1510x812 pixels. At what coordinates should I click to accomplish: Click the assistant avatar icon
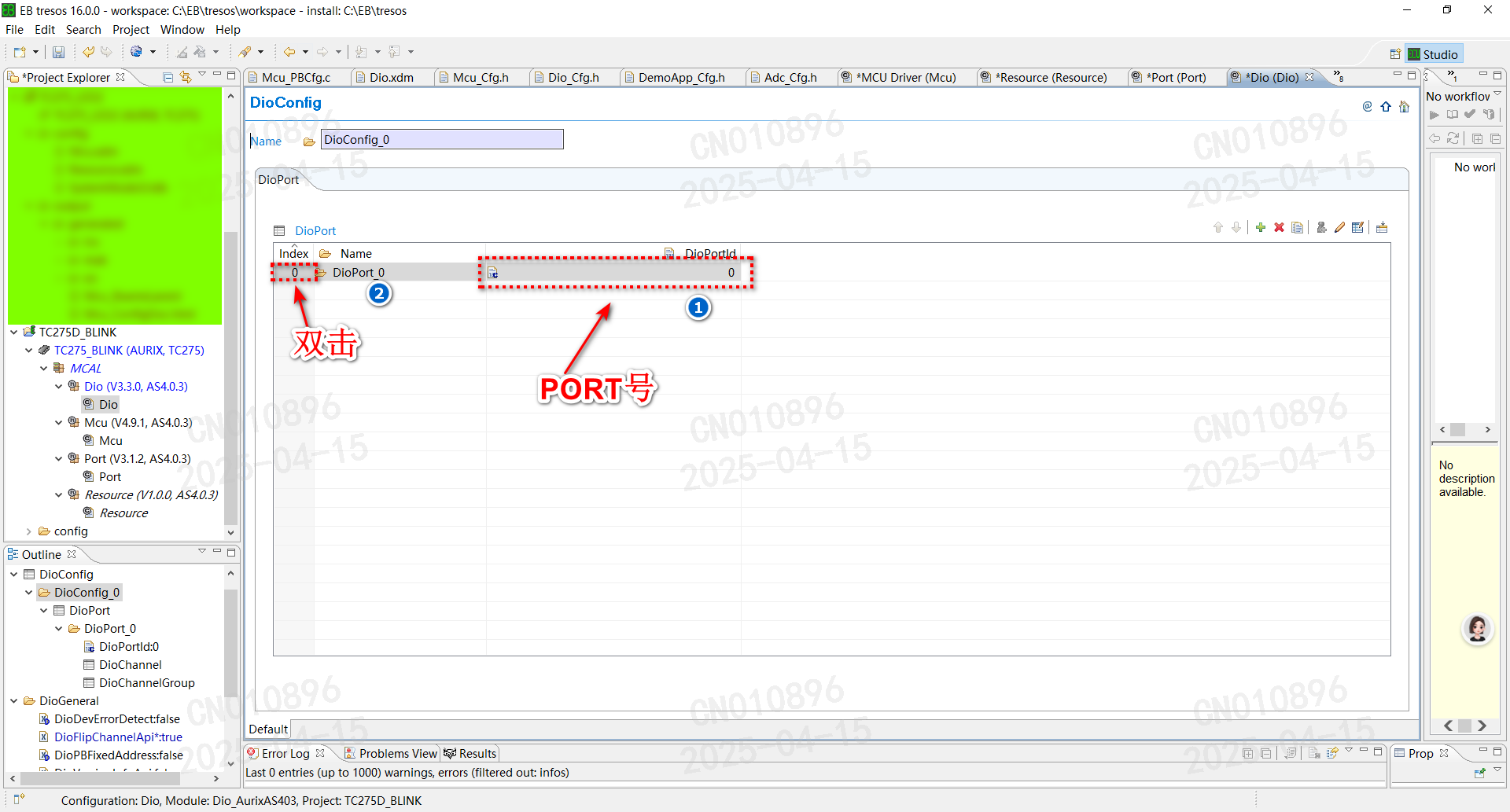pyautogui.click(x=1477, y=629)
